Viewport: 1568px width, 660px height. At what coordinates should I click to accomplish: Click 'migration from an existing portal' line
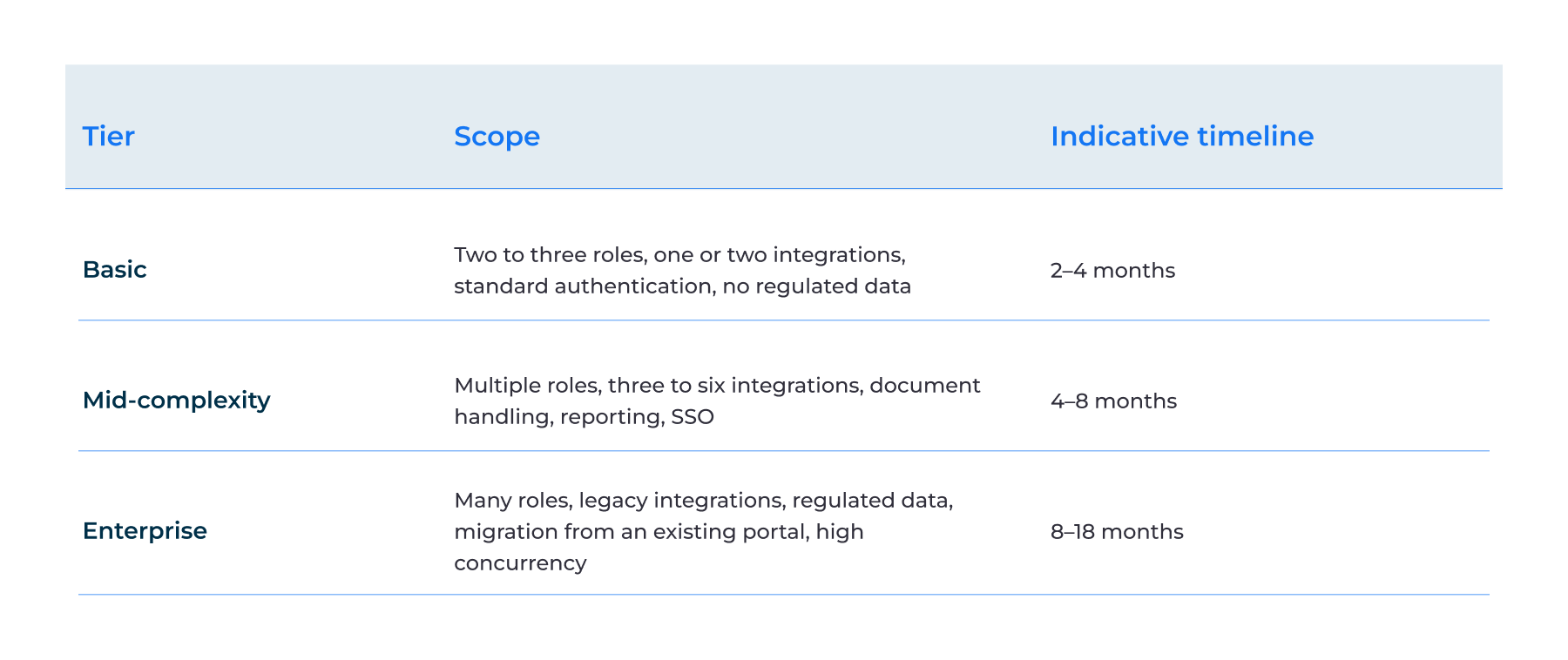(632, 532)
